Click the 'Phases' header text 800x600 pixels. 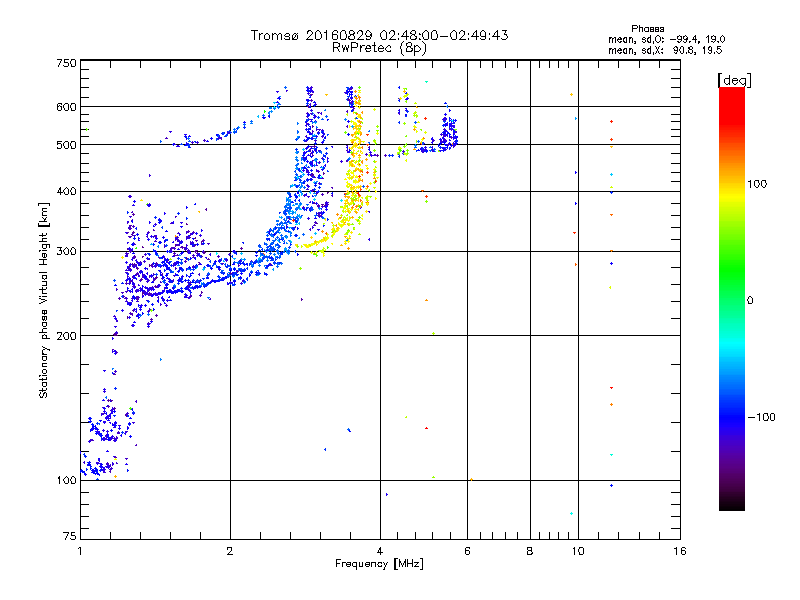click(x=647, y=29)
